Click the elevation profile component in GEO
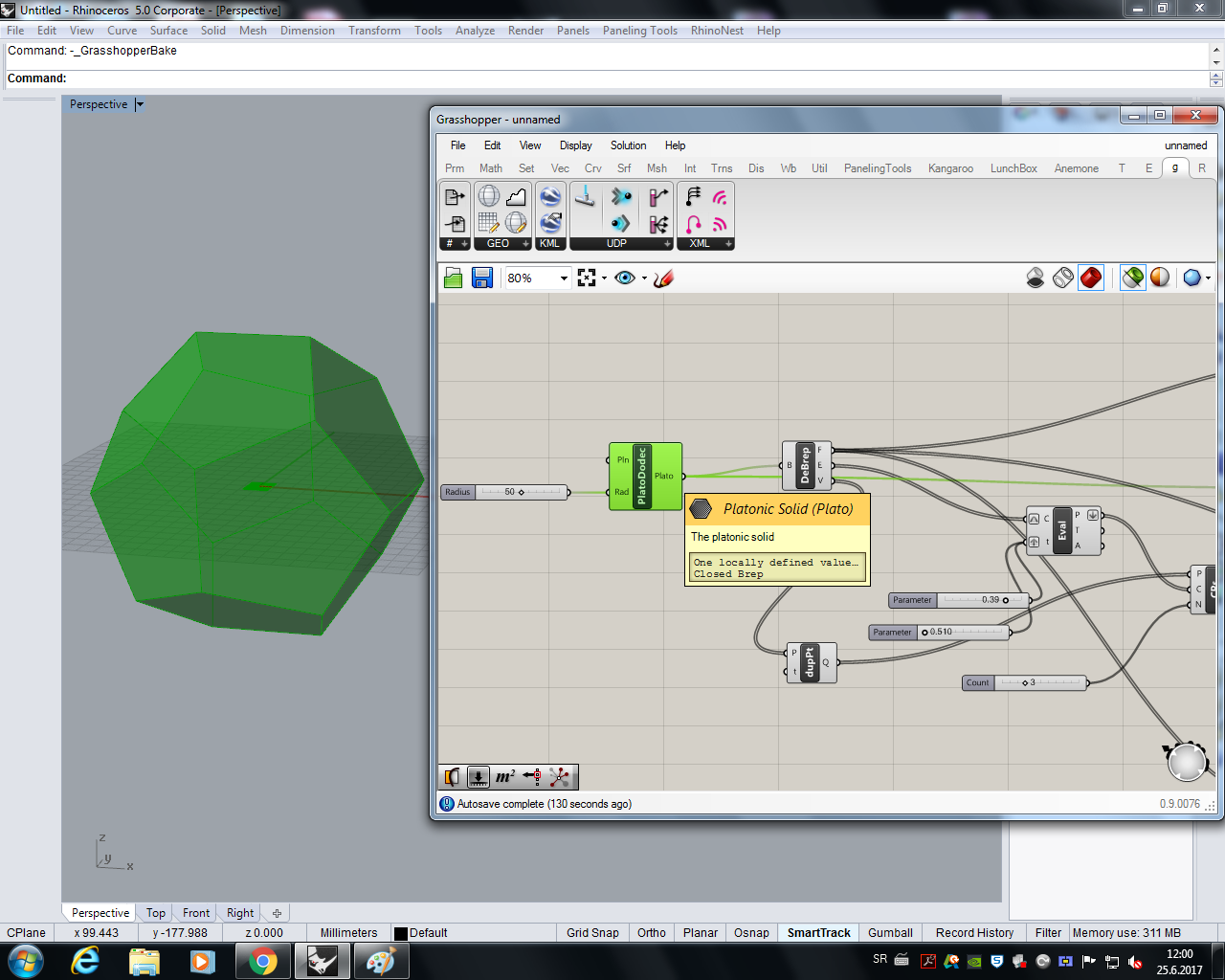 click(x=516, y=196)
